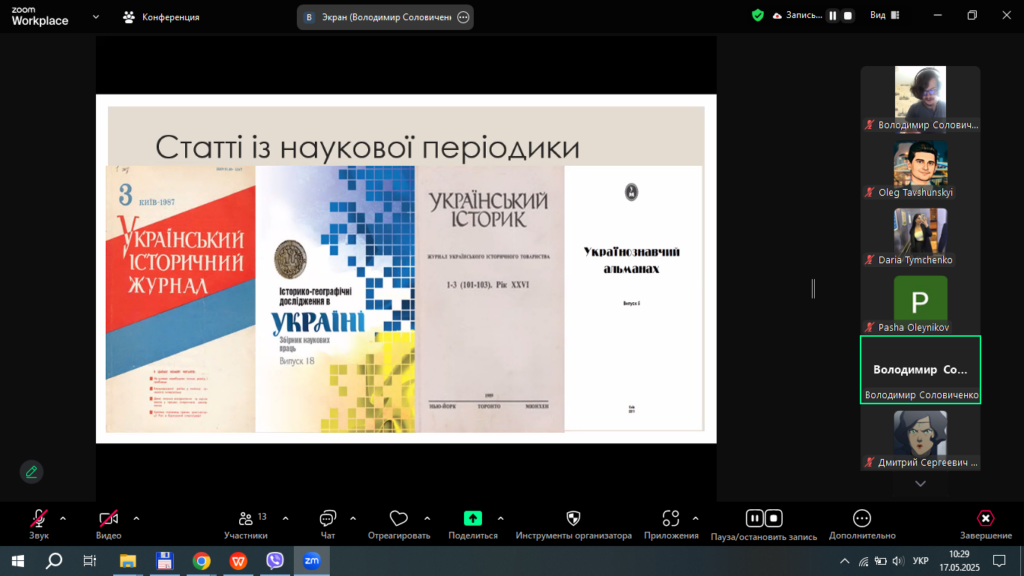Open shared screen options ellipsis button
Viewport: 1024px width, 576px height.
463,17
